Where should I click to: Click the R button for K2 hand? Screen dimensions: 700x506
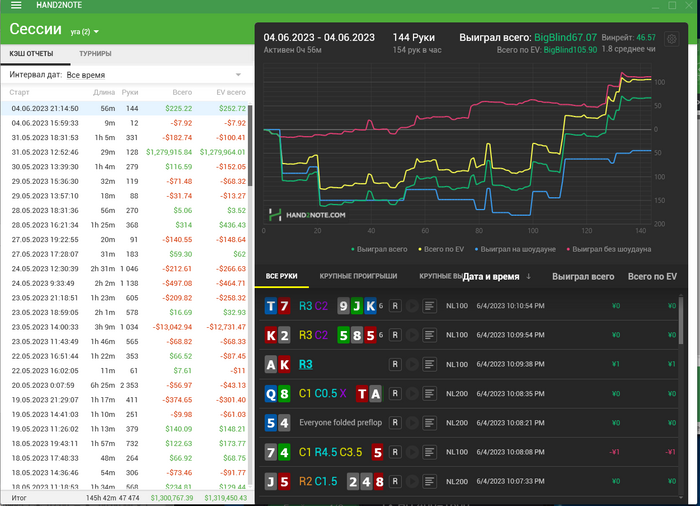coord(395,335)
